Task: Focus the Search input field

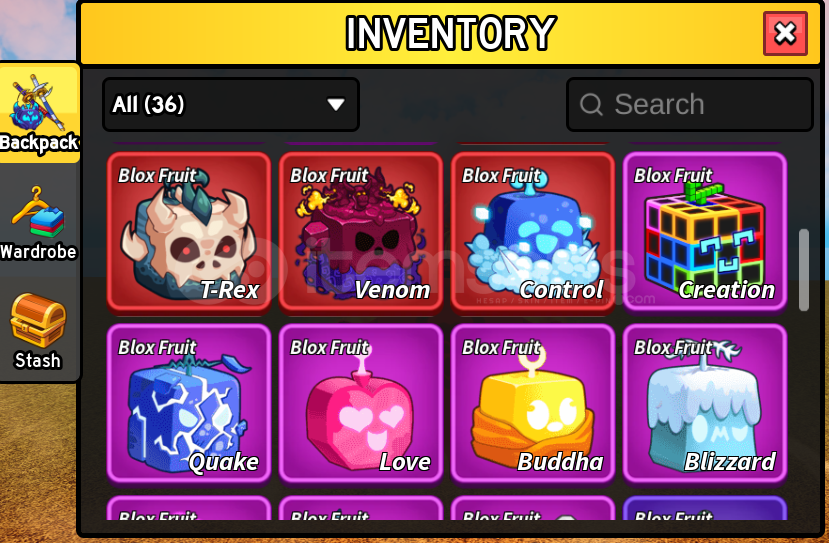Action: tap(689, 104)
